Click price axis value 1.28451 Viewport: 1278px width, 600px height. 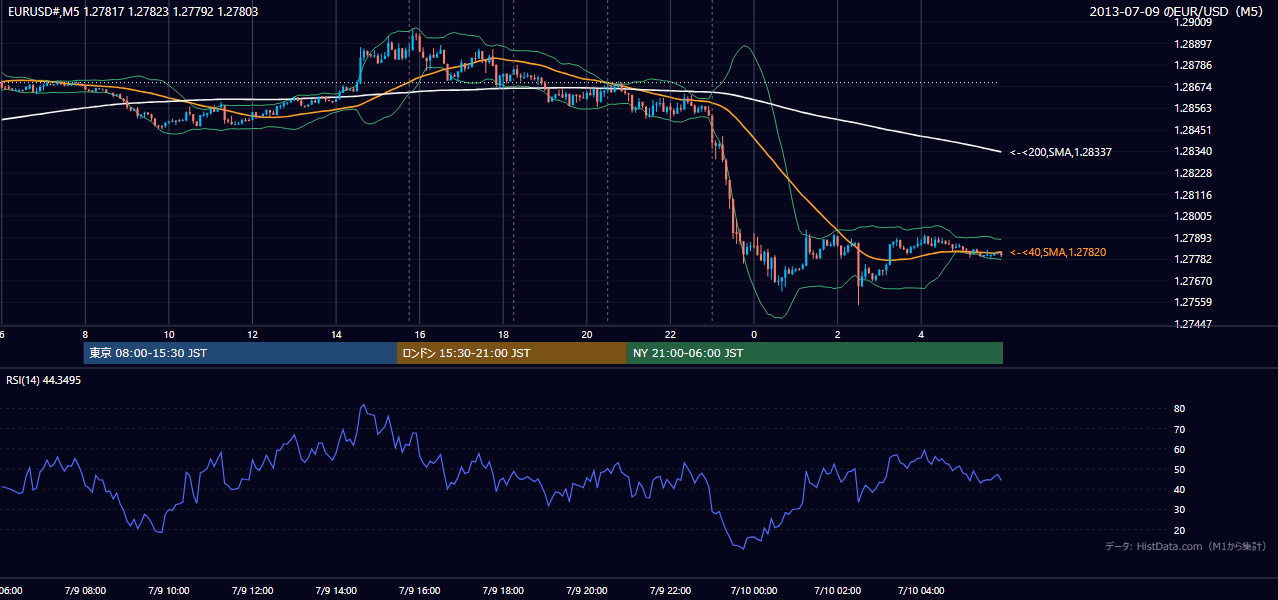[x=1192, y=130]
